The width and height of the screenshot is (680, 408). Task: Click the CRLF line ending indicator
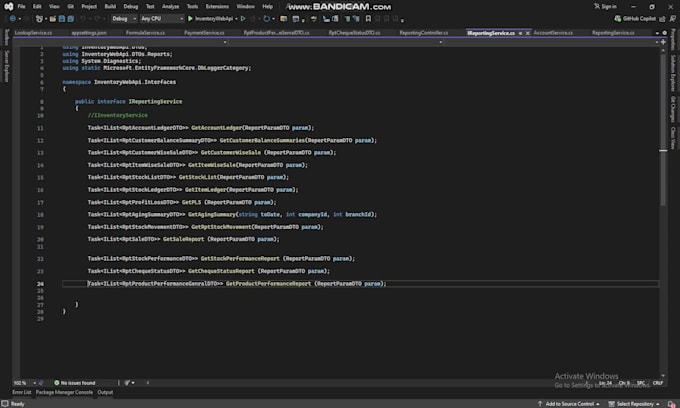click(657, 383)
